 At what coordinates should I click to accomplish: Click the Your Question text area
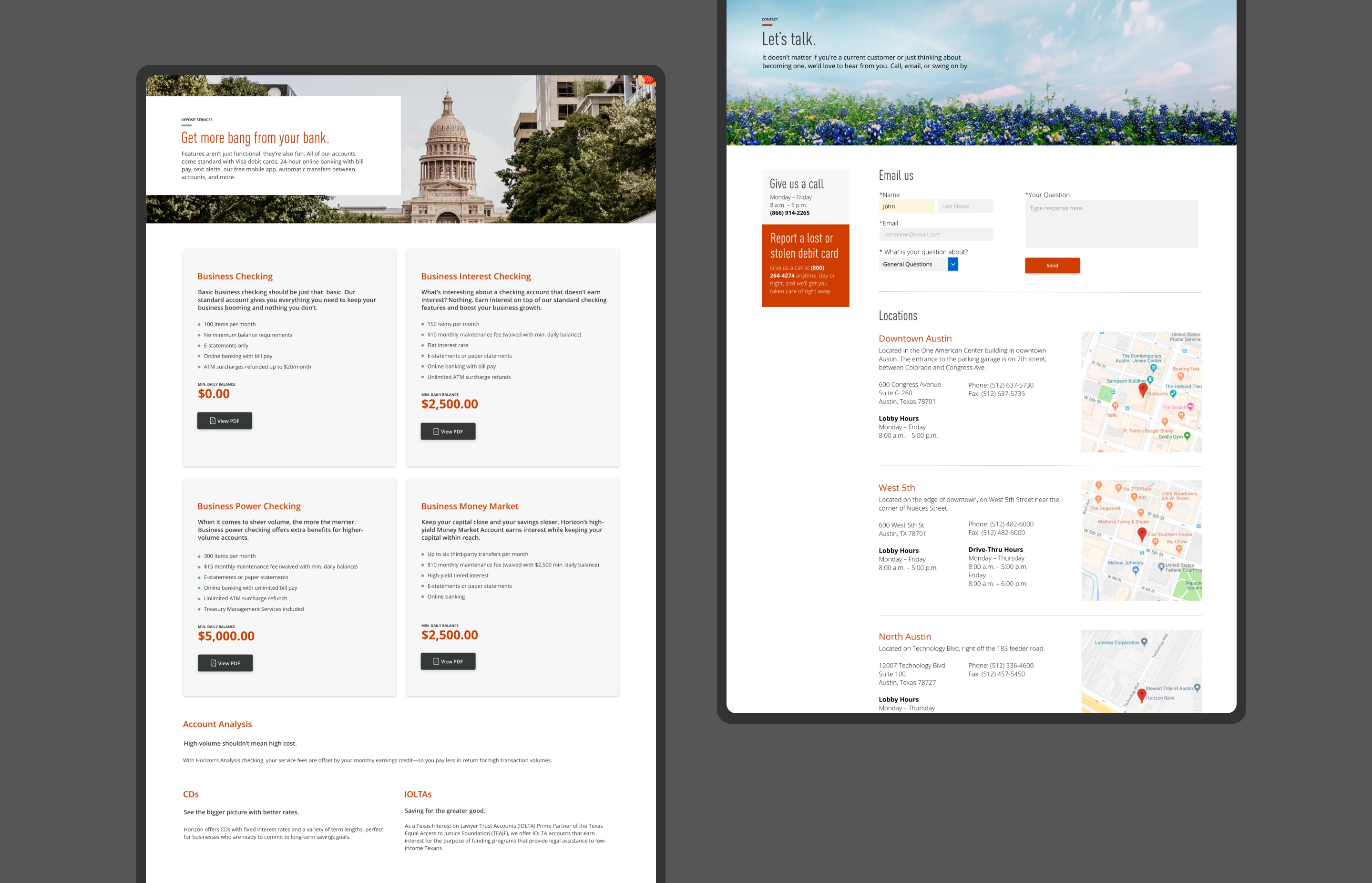coord(1111,224)
